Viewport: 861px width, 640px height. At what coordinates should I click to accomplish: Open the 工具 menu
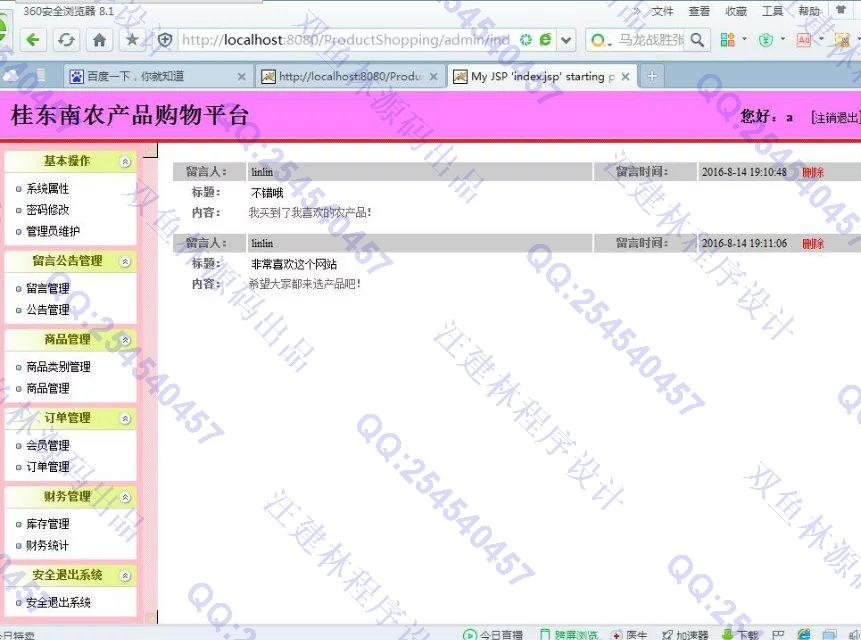point(772,11)
